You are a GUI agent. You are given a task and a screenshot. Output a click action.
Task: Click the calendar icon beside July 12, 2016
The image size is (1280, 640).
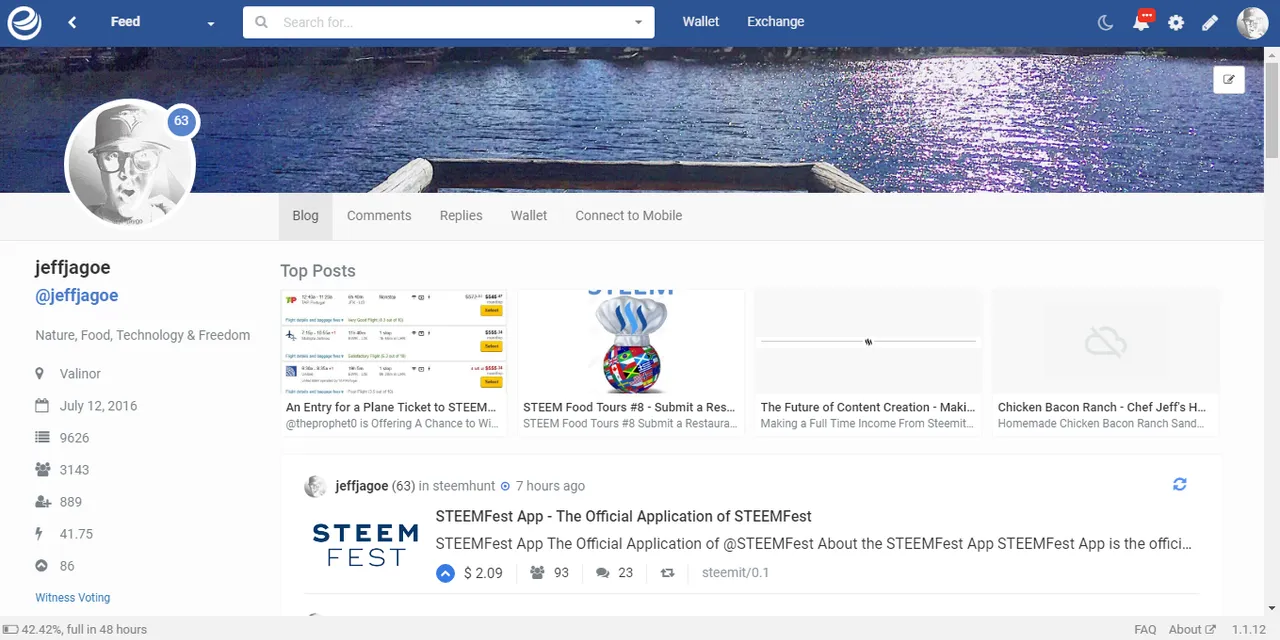(41, 405)
